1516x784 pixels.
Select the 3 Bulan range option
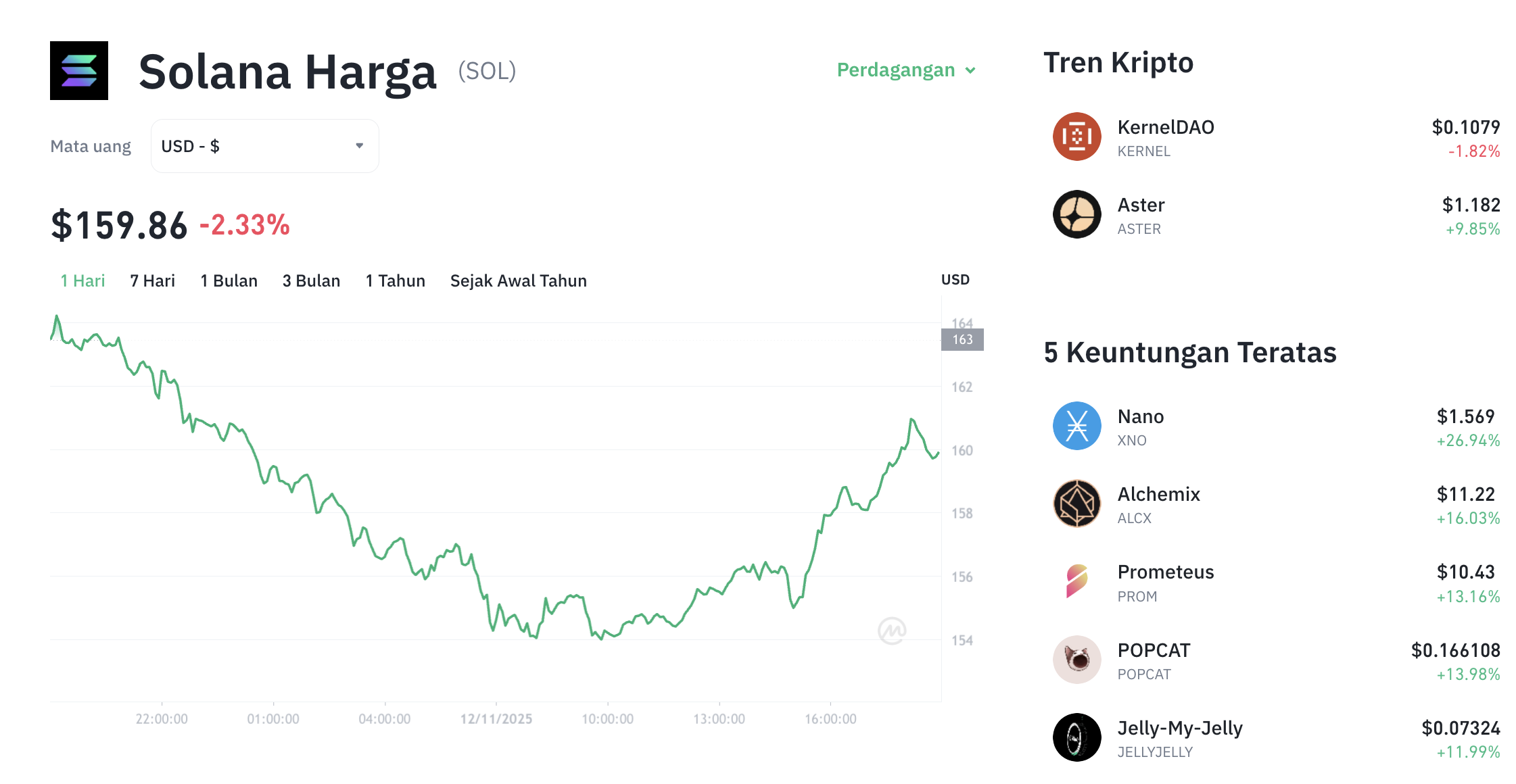pos(311,280)
